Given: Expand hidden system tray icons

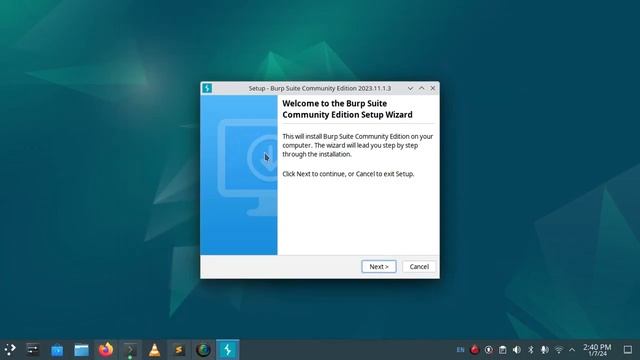Looking at the screenshot, I should [572, 350].
